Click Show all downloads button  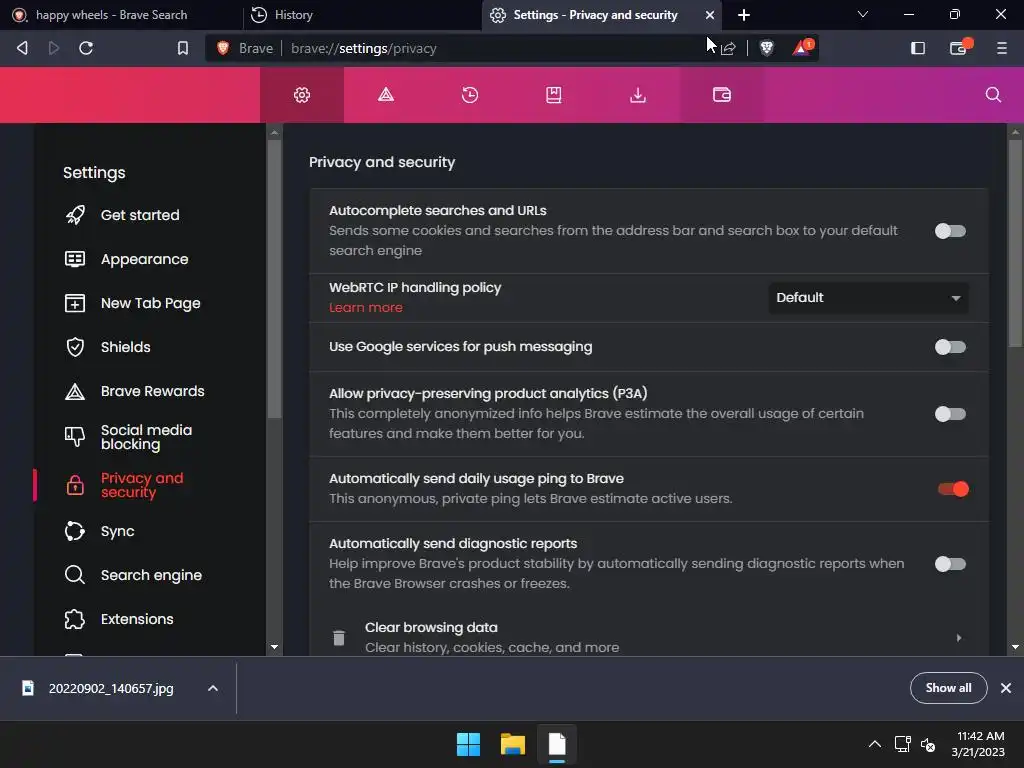pyautogui.click(x=948, y=688)
